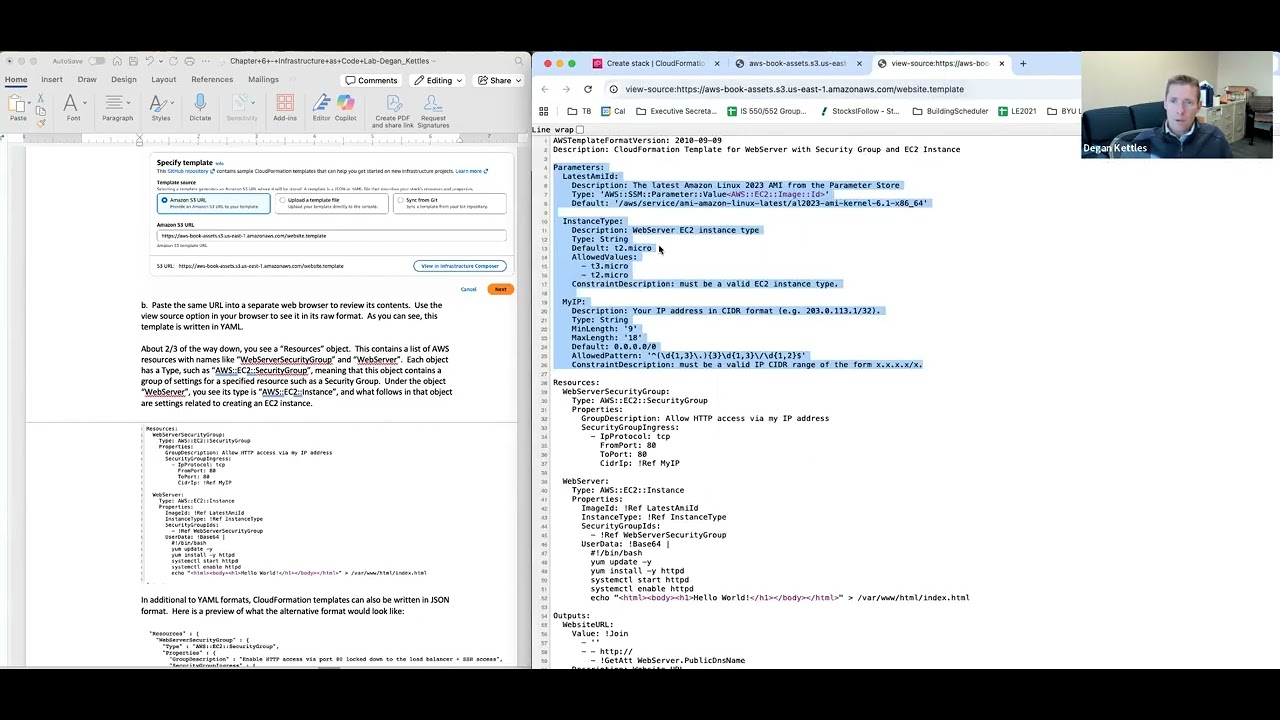Enable the Line wrap checkbox
Image resolution: width=1280 pixels, height=720 pixels.
click(580, 130)
